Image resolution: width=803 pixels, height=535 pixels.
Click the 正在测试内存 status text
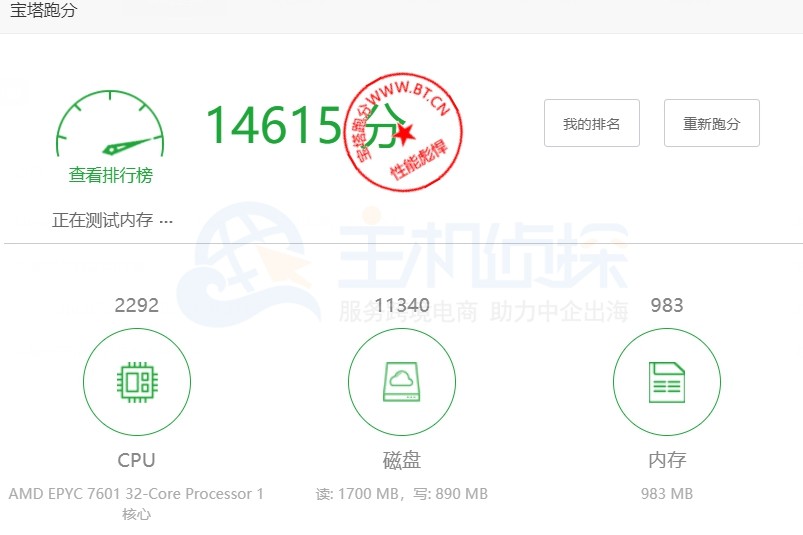(x=112, y=220)
